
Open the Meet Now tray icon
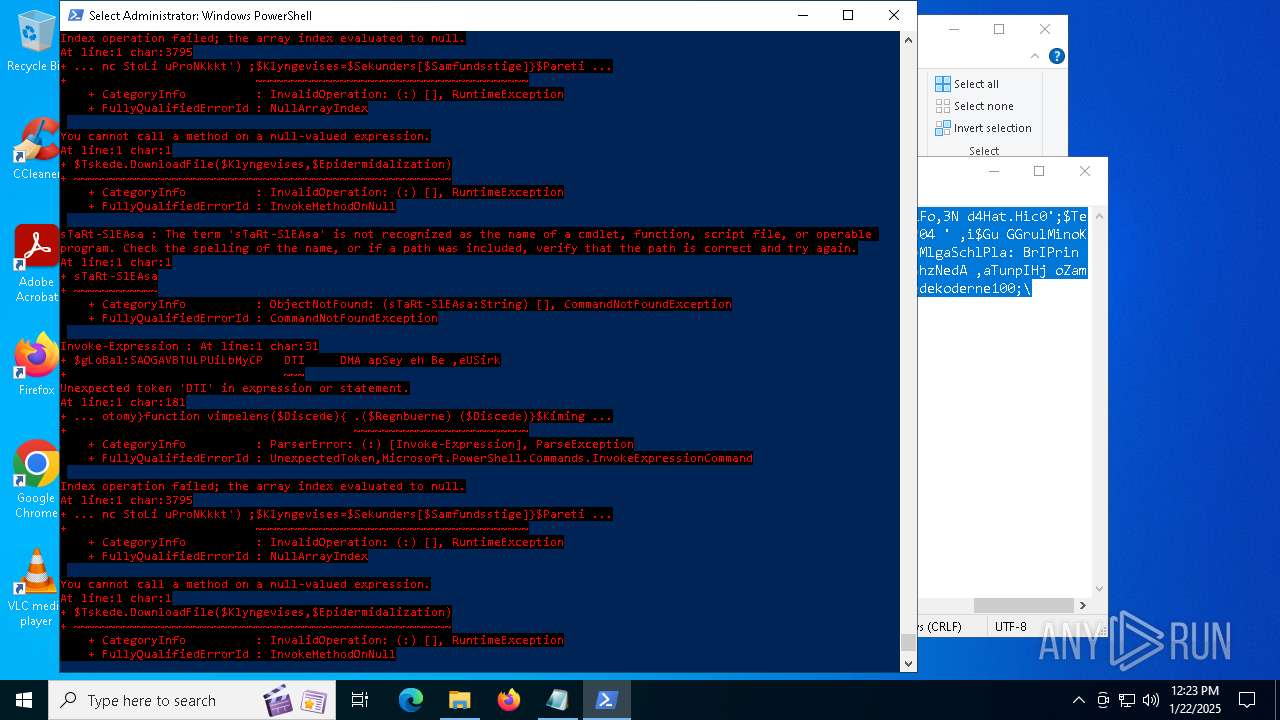tap(1103, 700)
